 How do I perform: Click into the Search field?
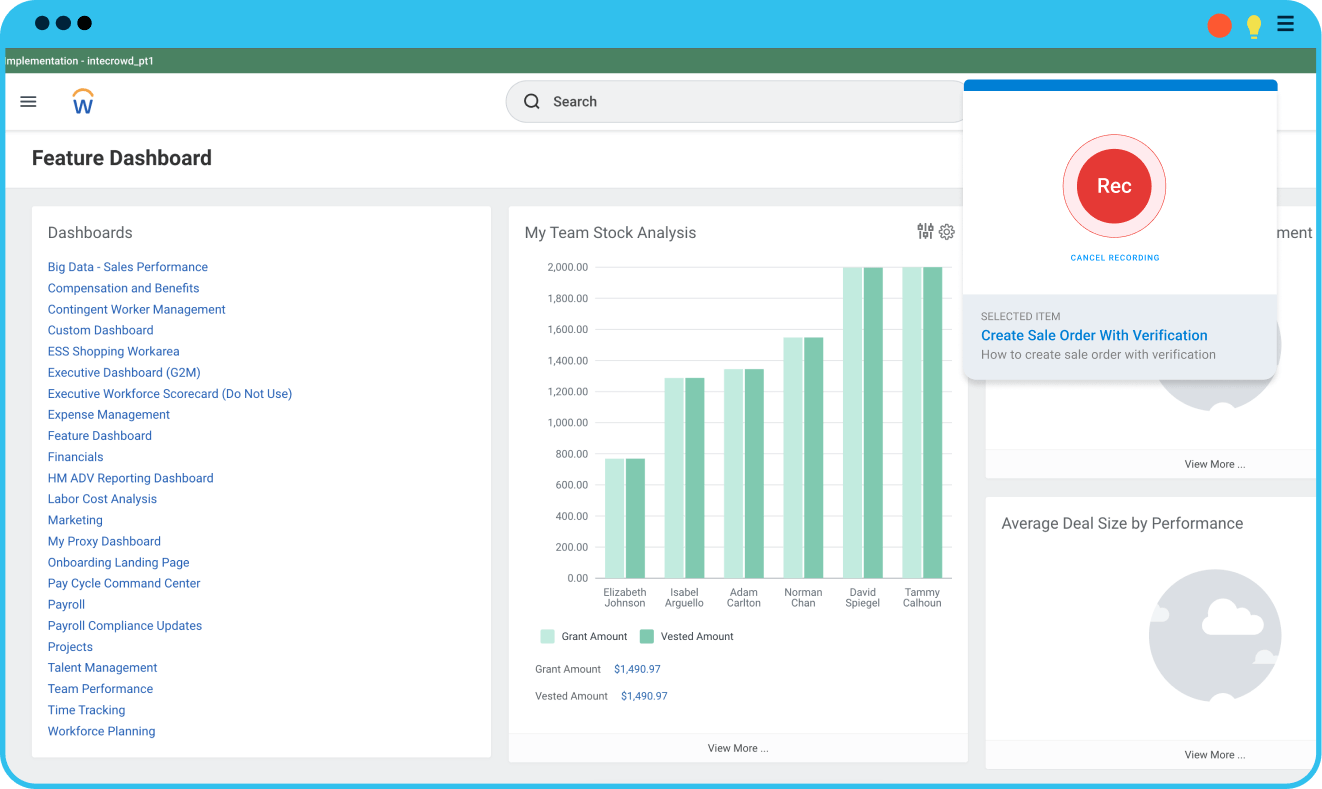coord(736,101)
